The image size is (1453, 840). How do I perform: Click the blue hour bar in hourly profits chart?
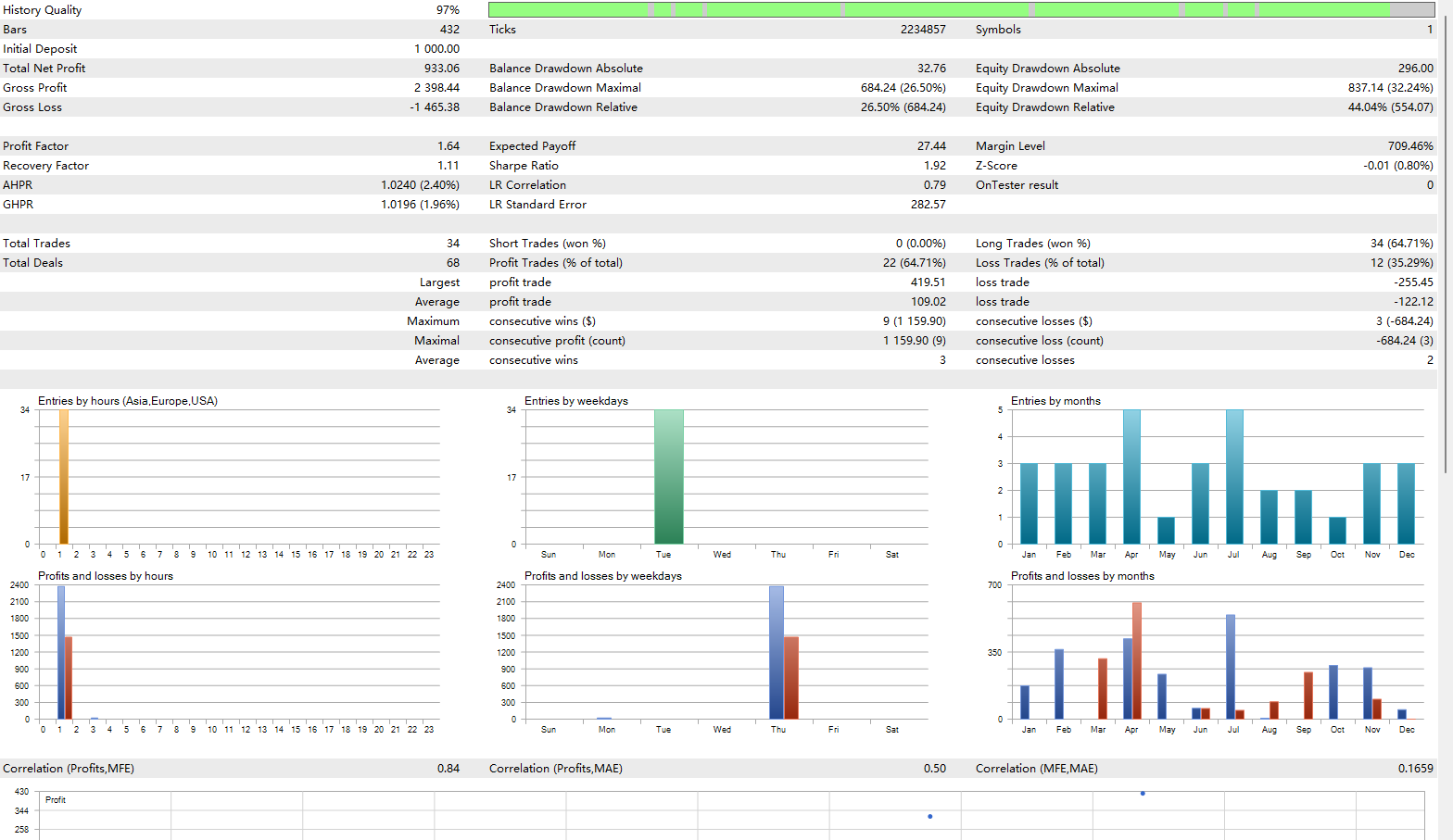coord(61,652)
